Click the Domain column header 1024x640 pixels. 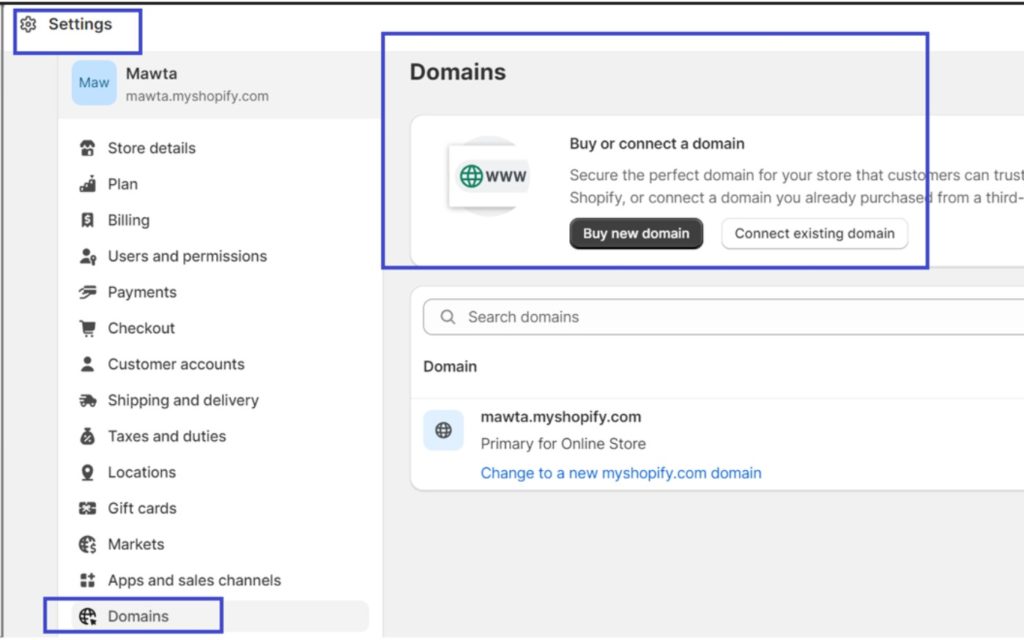[x=450, y=366]
